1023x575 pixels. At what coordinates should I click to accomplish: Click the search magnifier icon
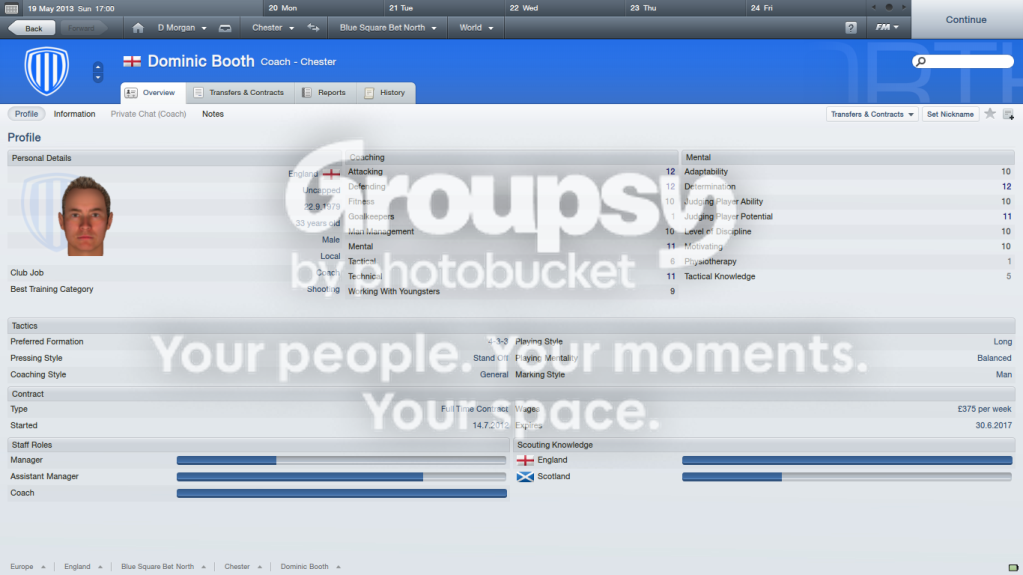pos(921,61)
